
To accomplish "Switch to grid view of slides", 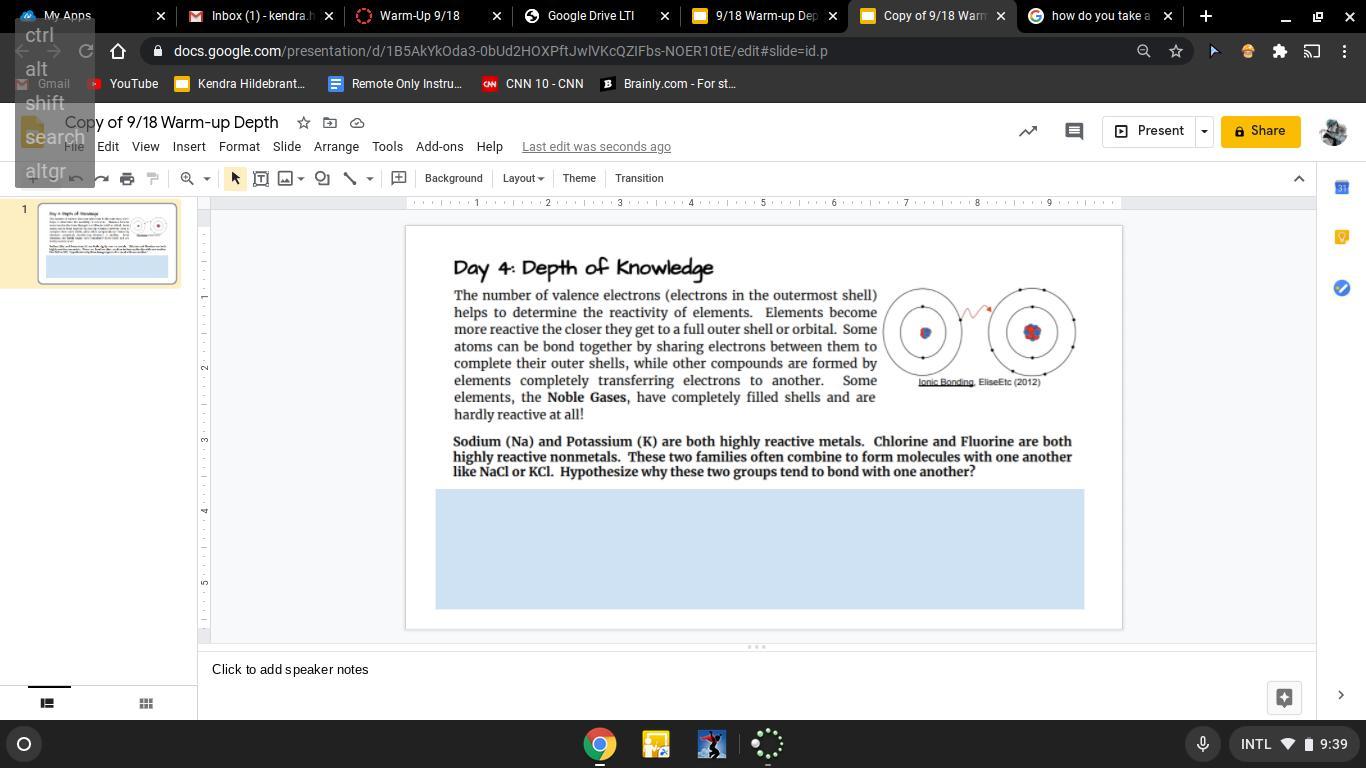I will [x=146, y=703].
